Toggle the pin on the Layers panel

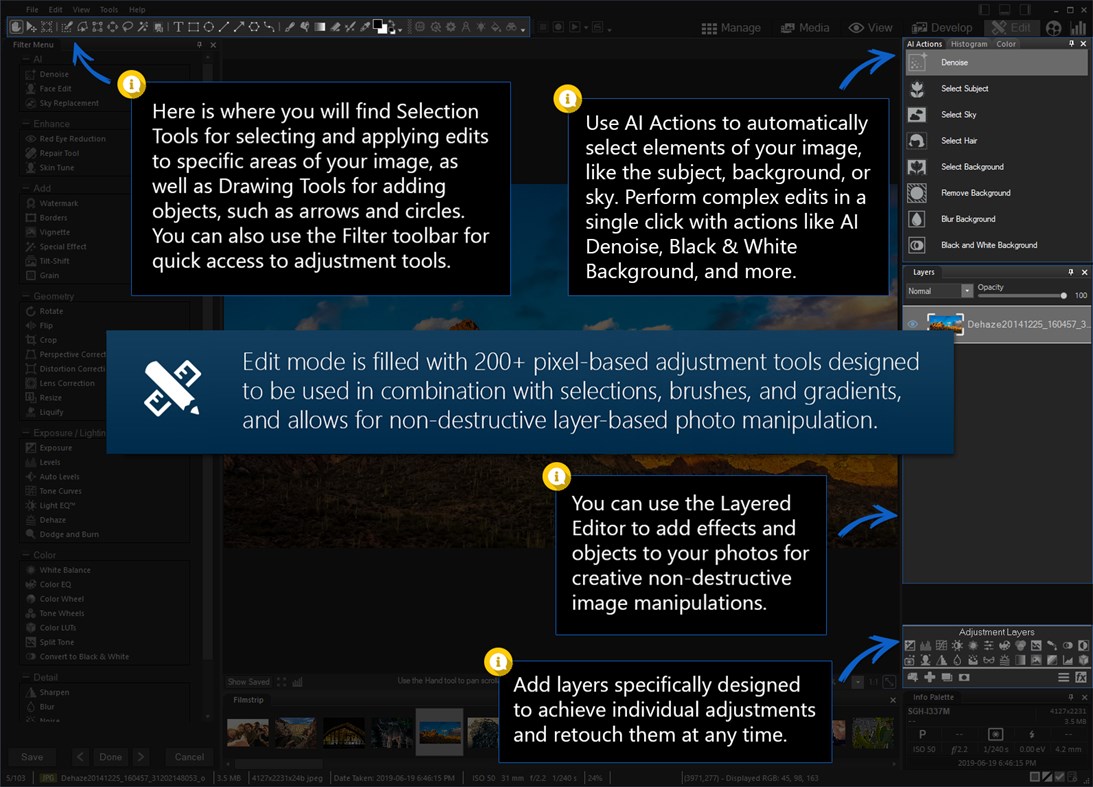tap(1069, 272)
